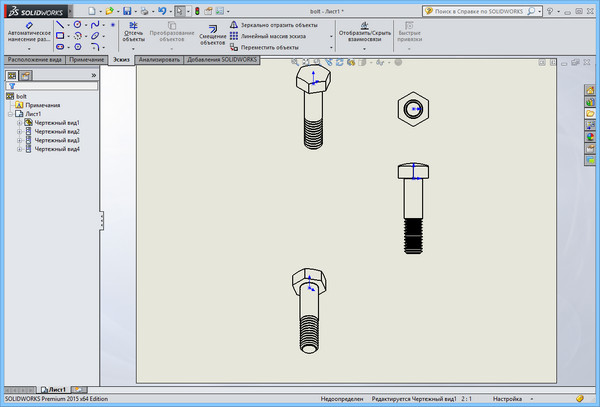Select the Line sketch tool
The width and height of the screenshot is (600, 407).
pyautogui.click(x=61, y=24)
